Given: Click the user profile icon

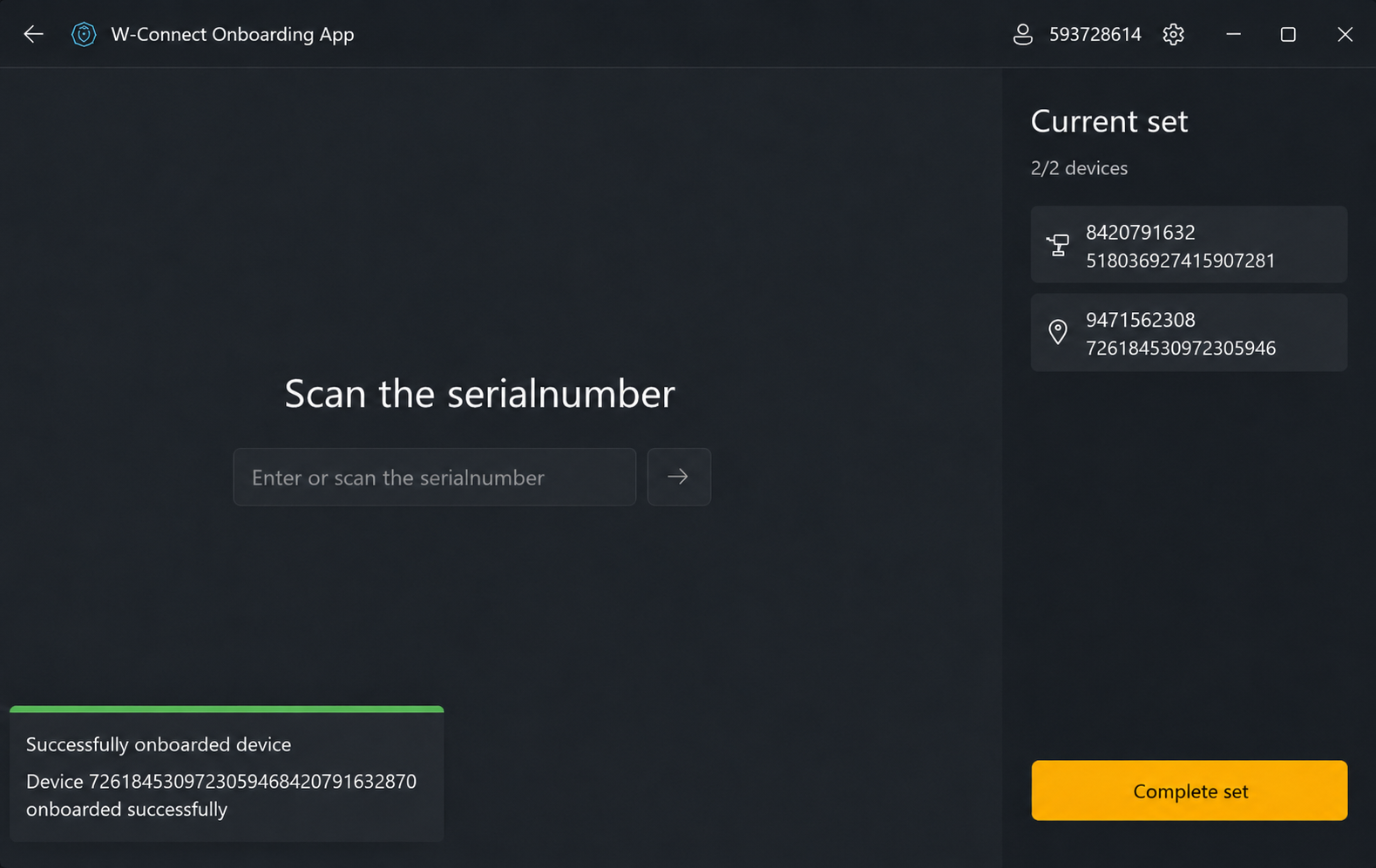Looking at the screenshot, I should (x=1023, y=34).
